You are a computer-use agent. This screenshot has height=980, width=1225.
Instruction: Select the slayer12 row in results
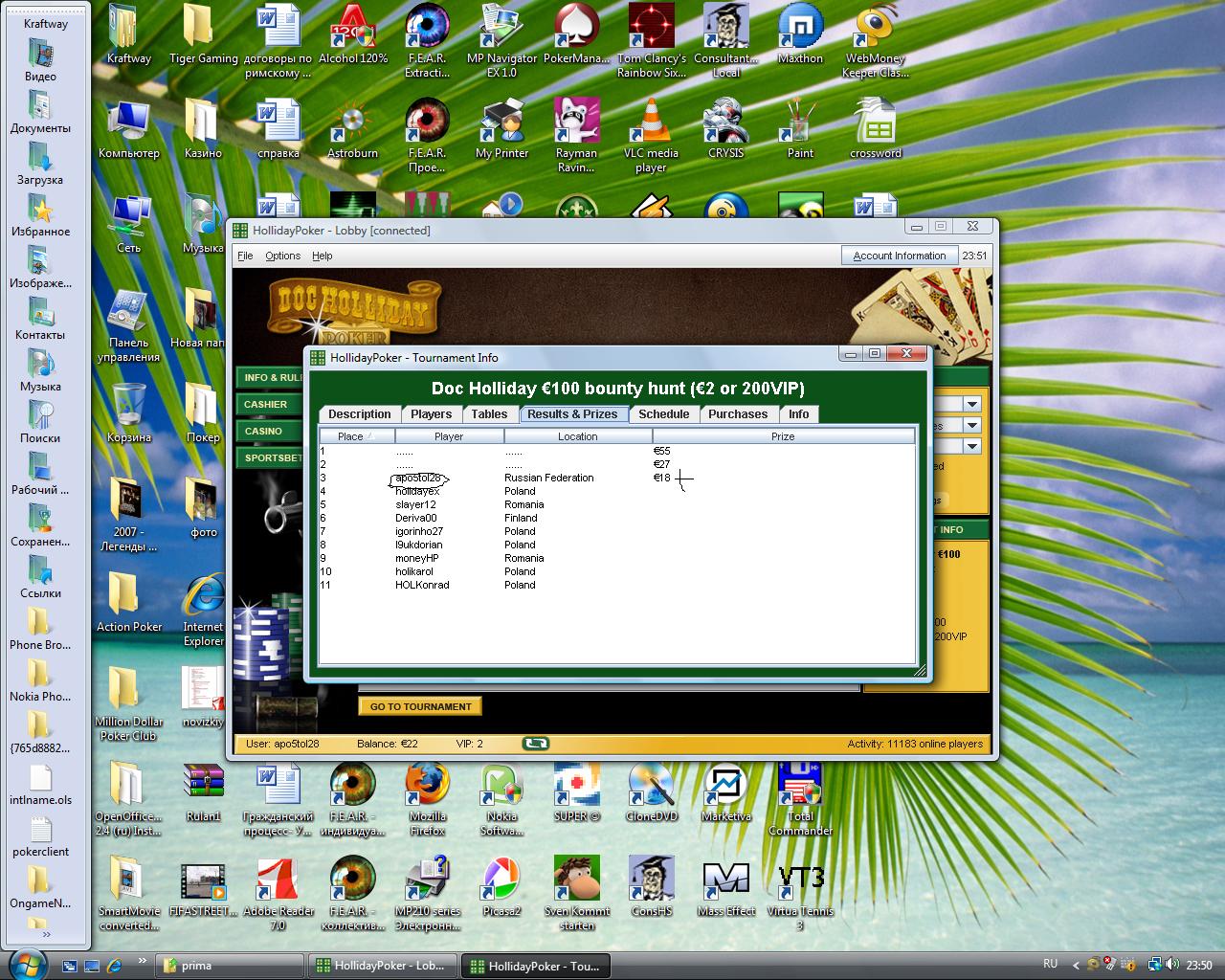tap(415, 504)
